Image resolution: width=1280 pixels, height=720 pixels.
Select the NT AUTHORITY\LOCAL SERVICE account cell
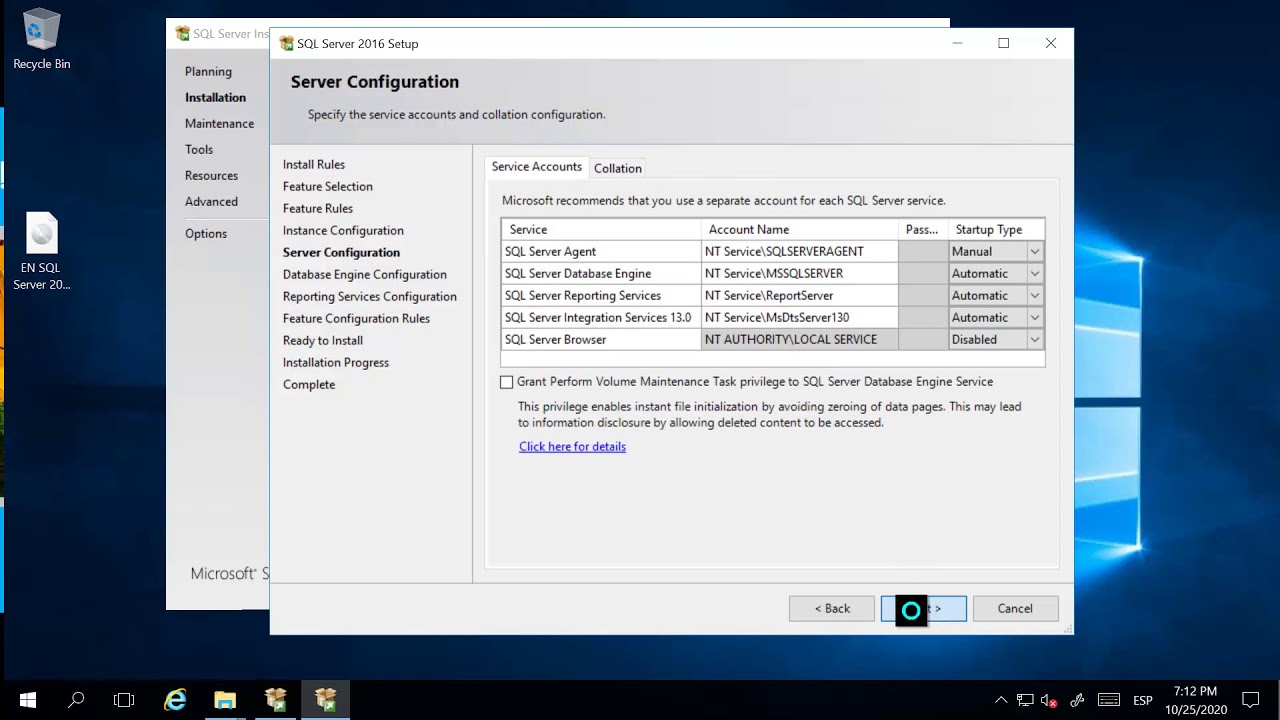click(800, 340)
